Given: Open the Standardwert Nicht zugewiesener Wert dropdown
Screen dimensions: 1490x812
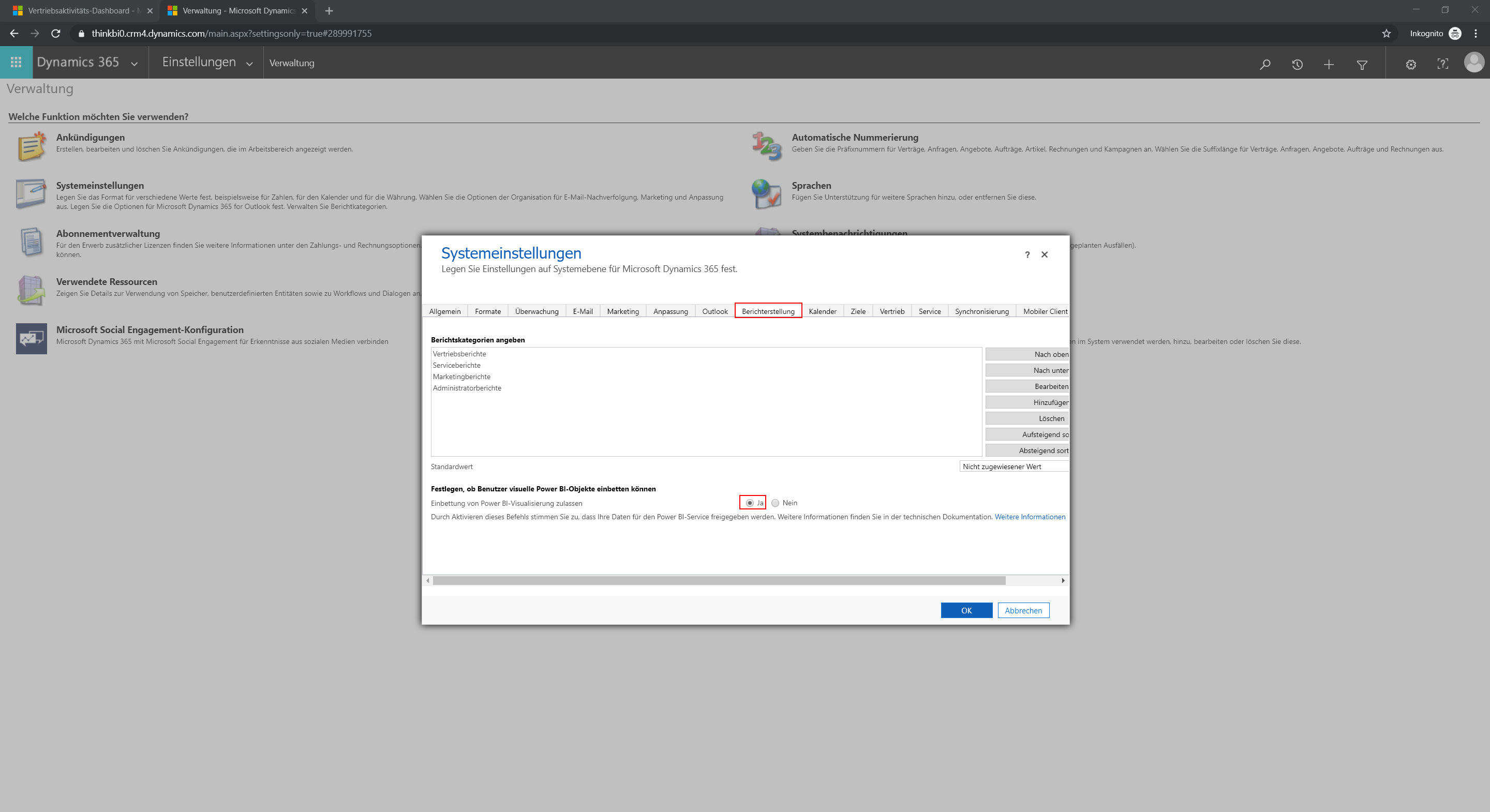Looking at the screenshot, I should (1014, 467).
